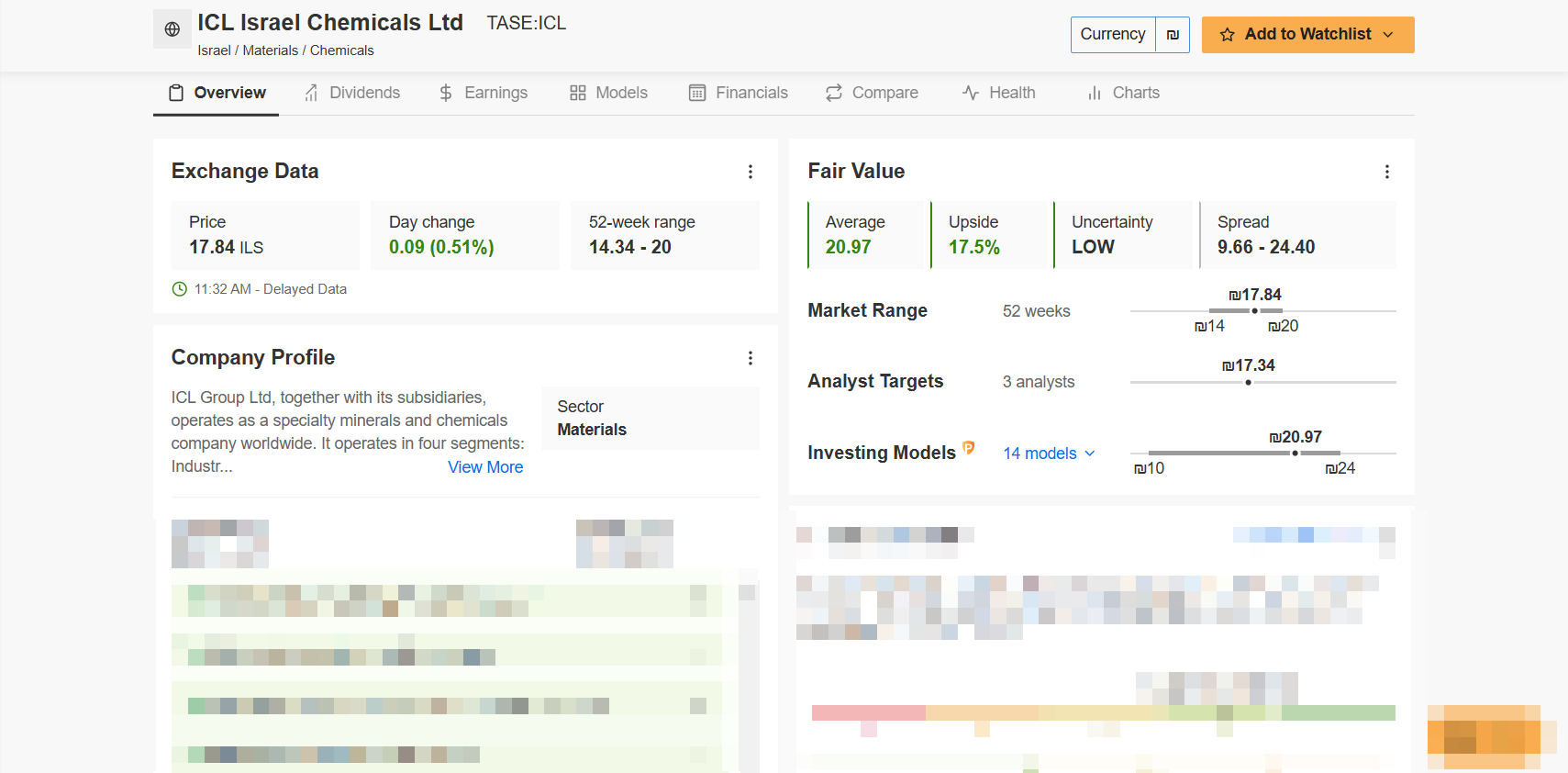Click the 52-week range 14.34 - 20 card
The width and height of the screenshot is (1568, 773).
coord(665,235)
